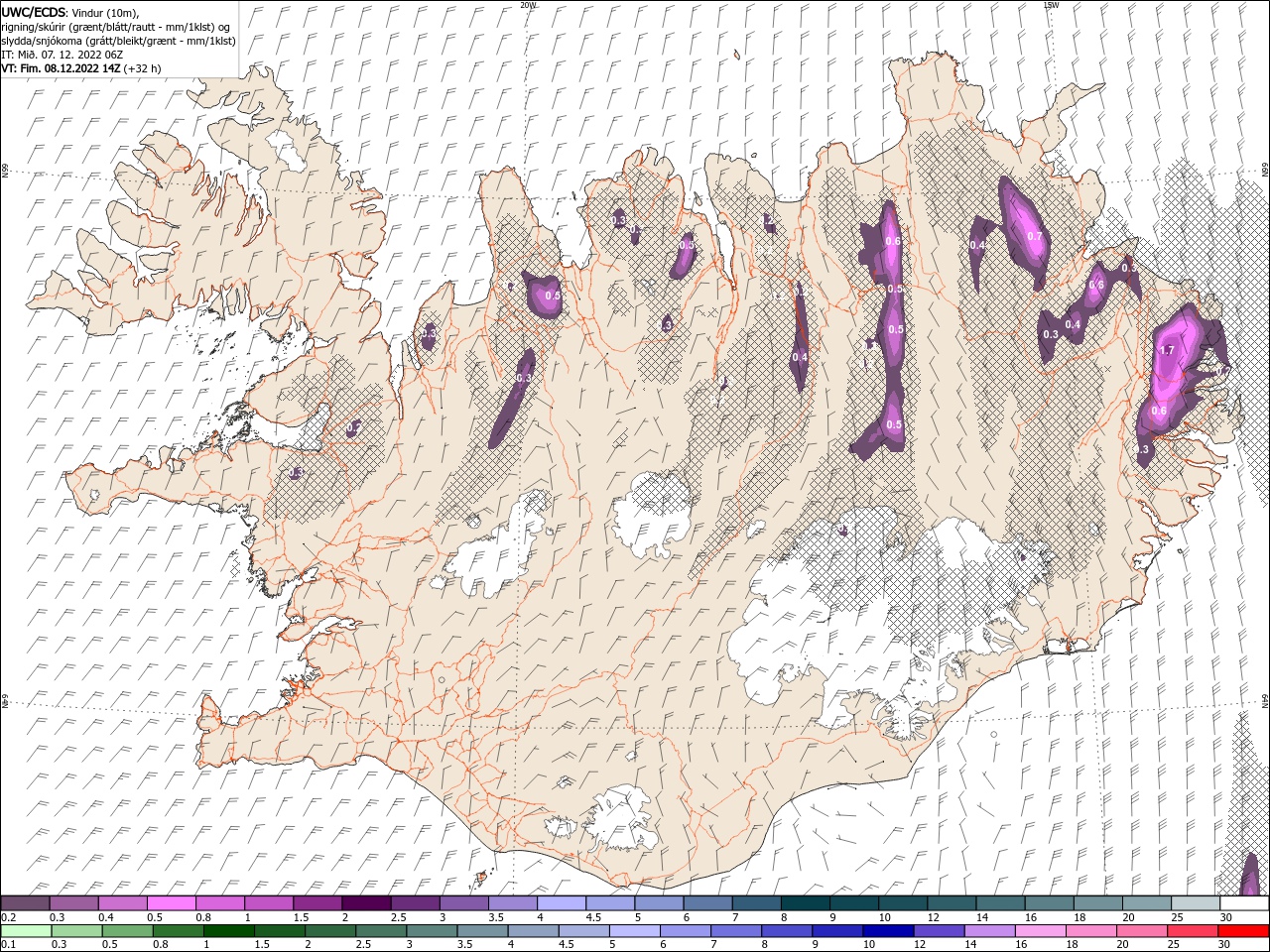Select the rain legend swatch between 3 and 3.5
Viewport: 1270px width, 952px height.
(x=432, y=931)
